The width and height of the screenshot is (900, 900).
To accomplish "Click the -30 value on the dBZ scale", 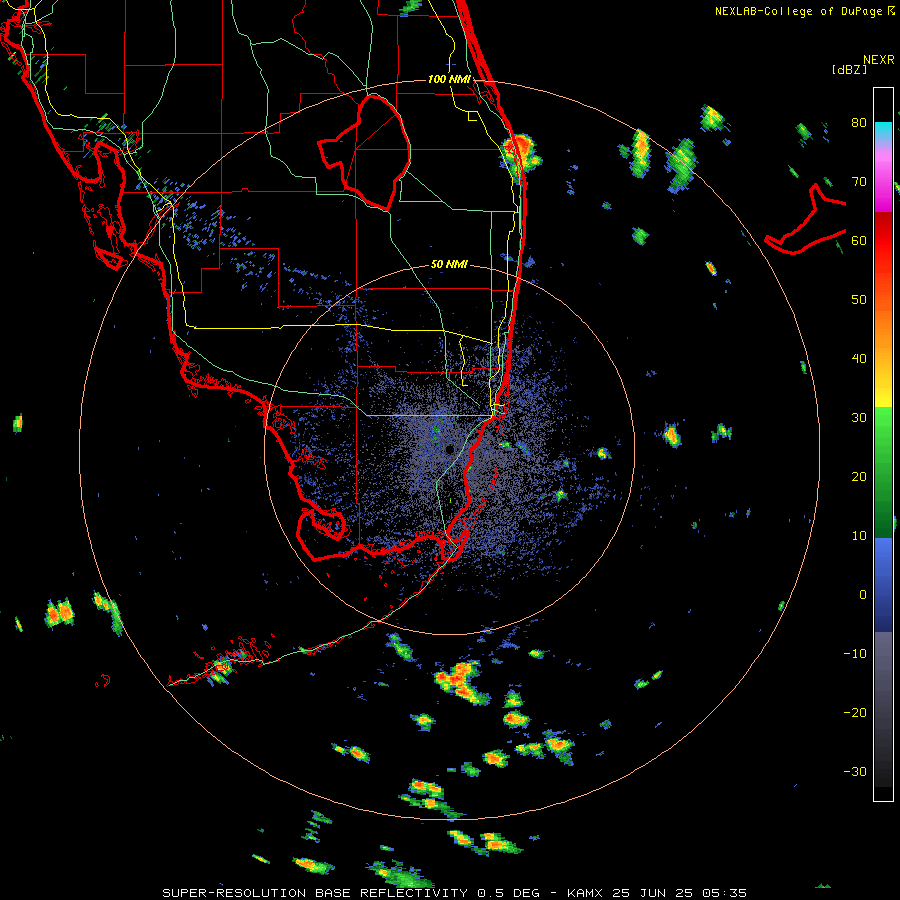I will tap(855, 771).
